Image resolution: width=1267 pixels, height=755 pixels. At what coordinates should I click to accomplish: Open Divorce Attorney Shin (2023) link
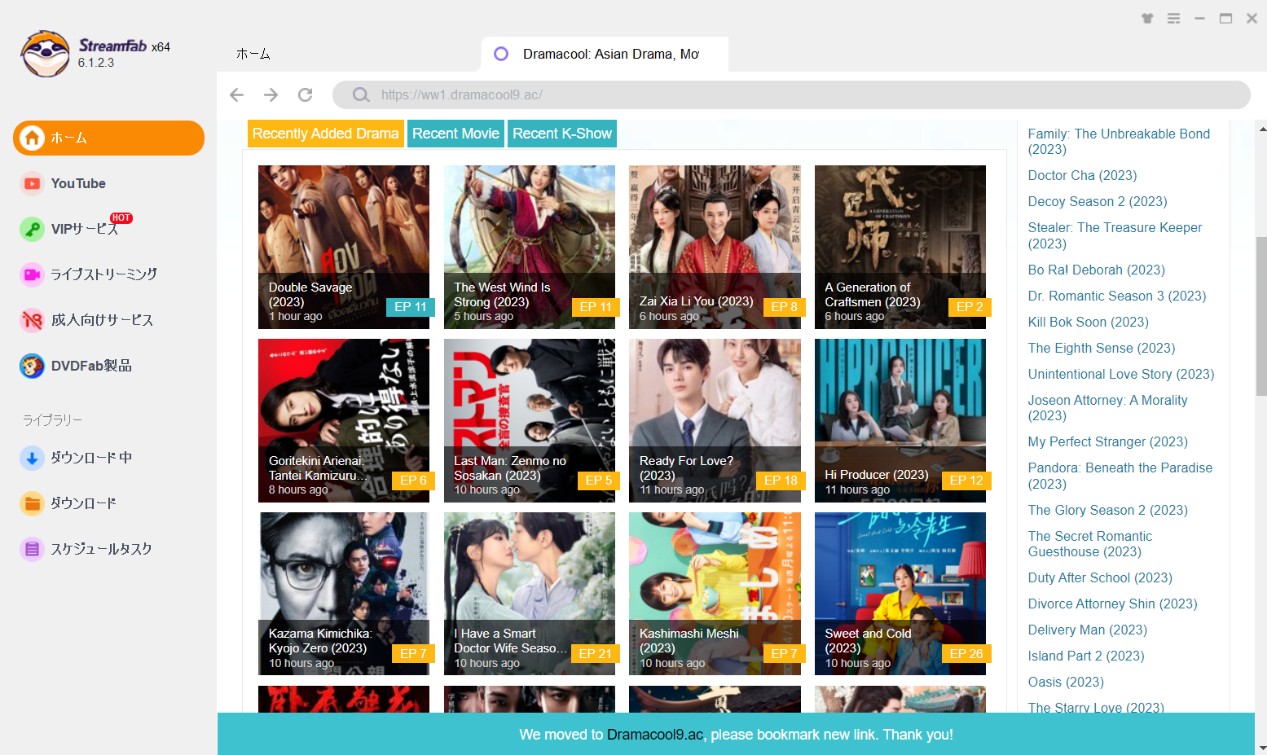tap(1112, 604)
